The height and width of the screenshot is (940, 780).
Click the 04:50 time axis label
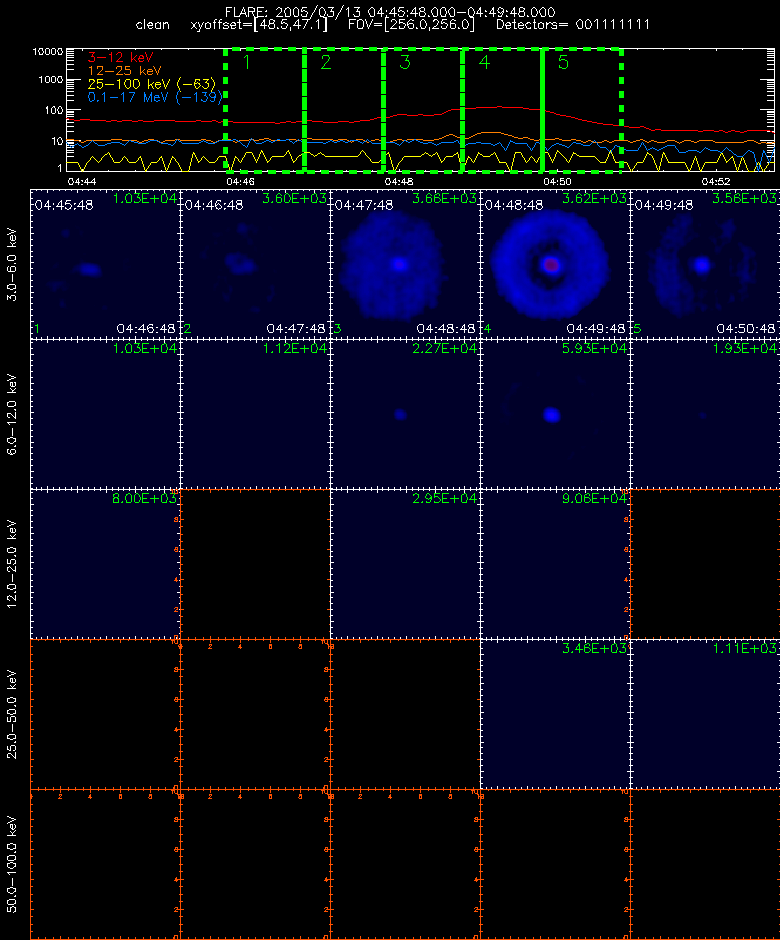tap(557, 181)
